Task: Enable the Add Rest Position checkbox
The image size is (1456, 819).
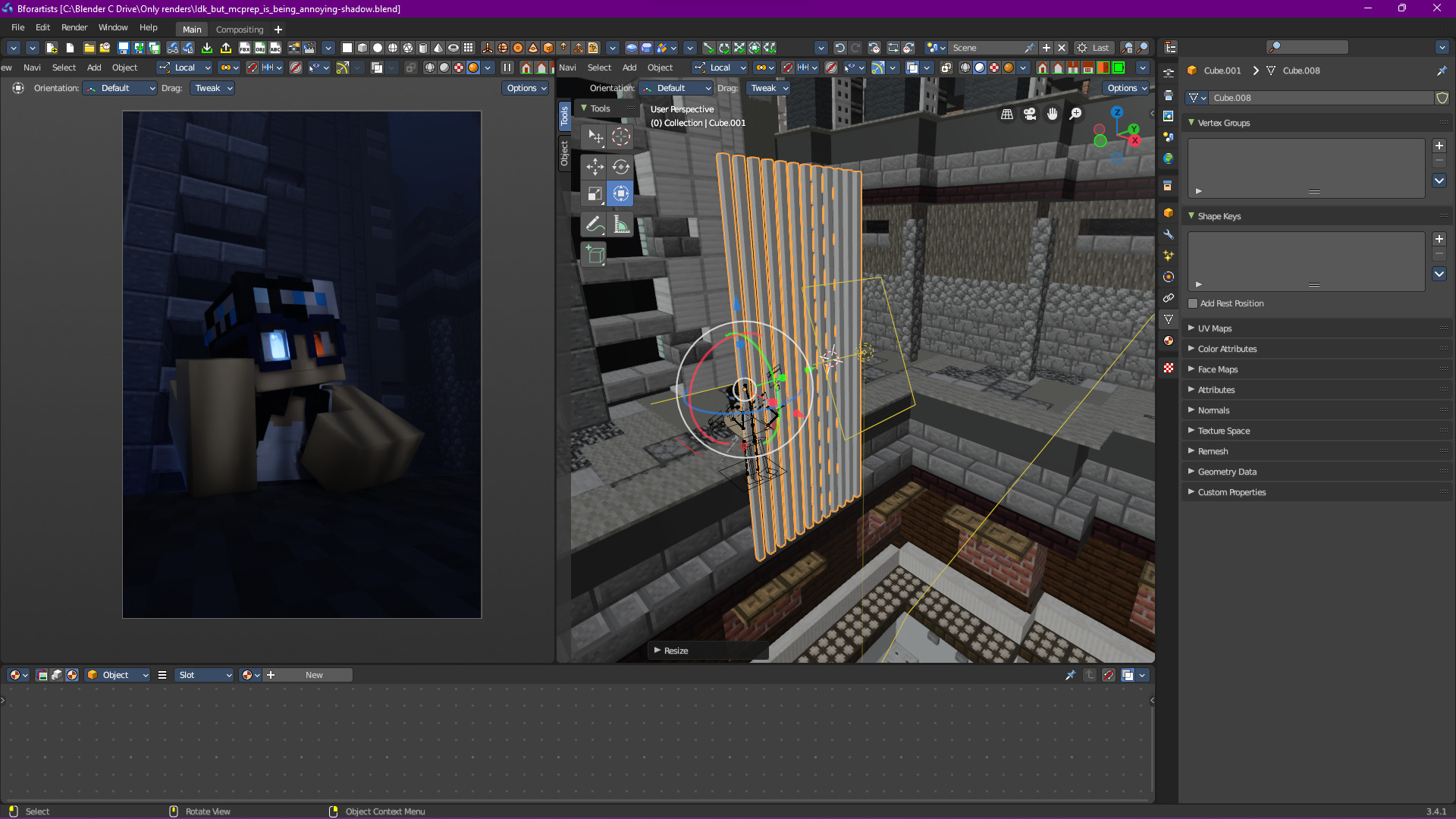Action: pyautogui.click(x=1193, y=303)
